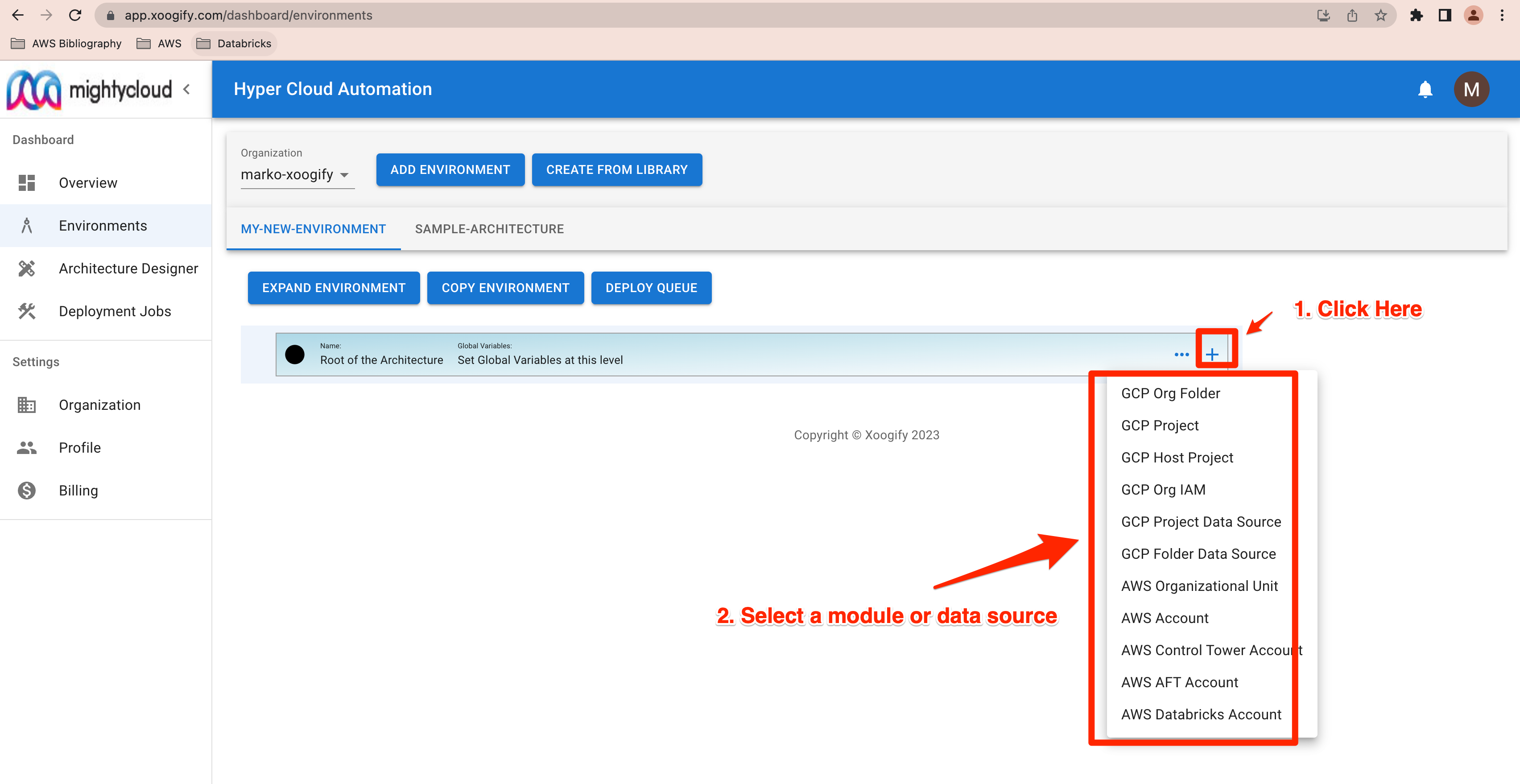This screenshot has height=784, width=1520.
Task: Open Profile settings via people icon
Action: pos(27,448)
